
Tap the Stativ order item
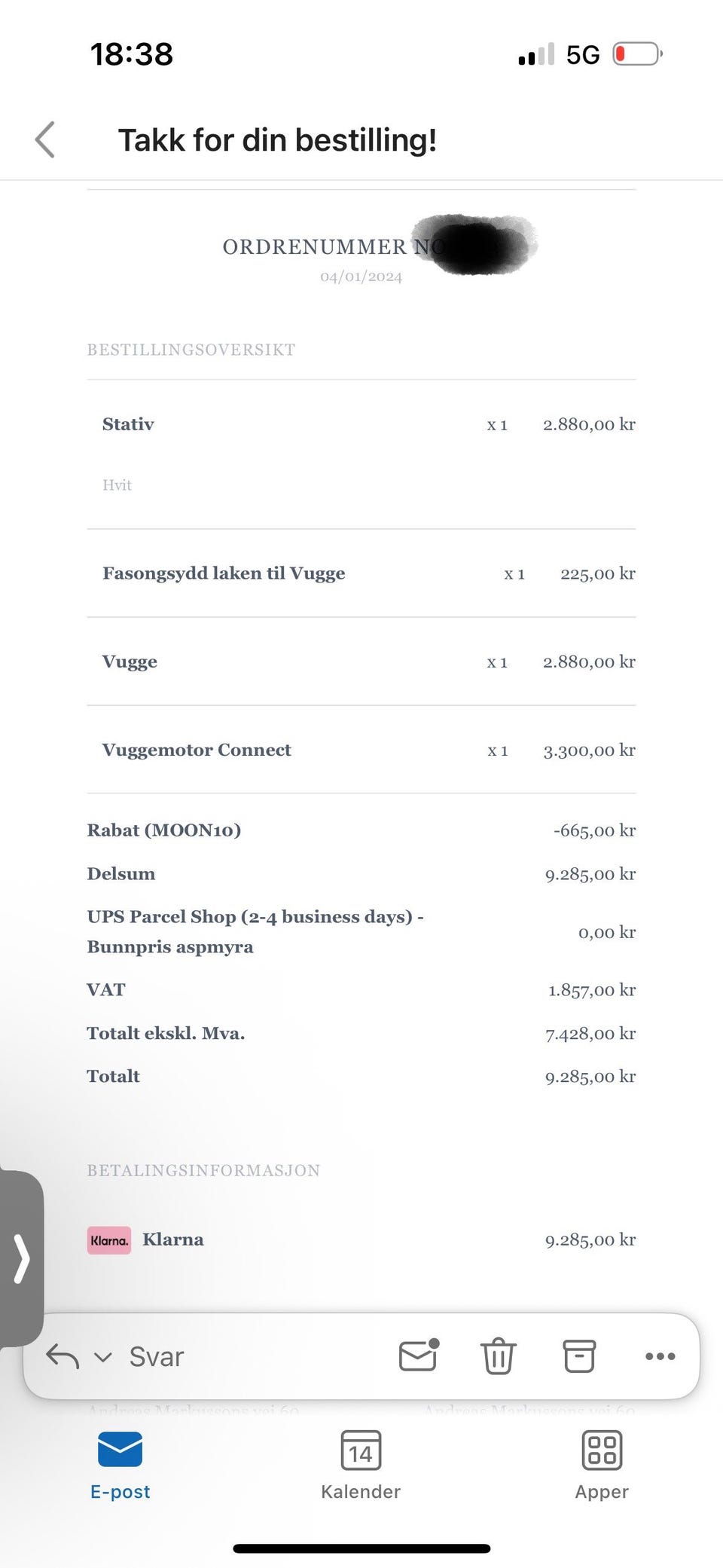coord(128,424)
